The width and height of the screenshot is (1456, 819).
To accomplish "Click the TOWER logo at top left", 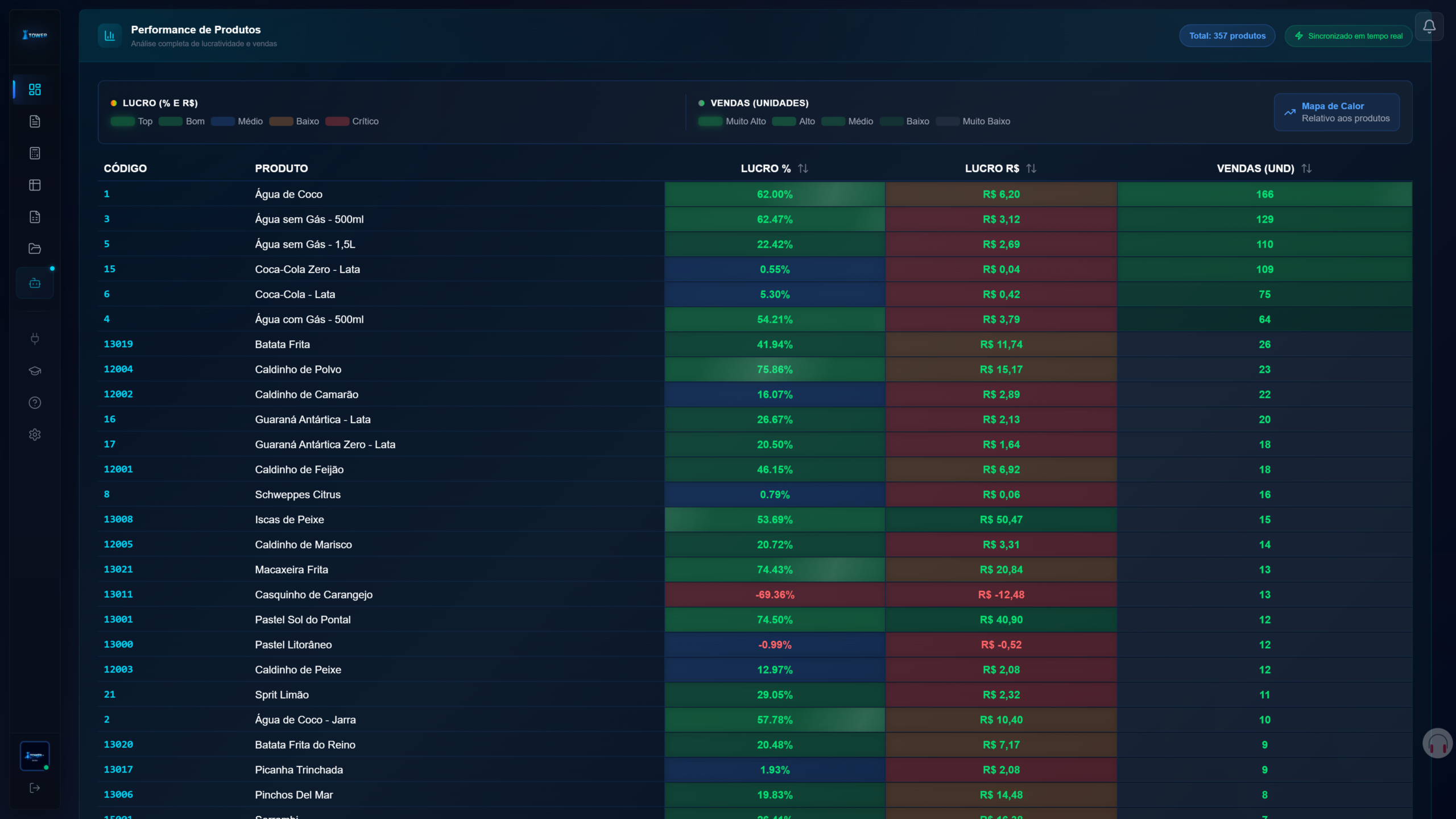I will [35, 34].
